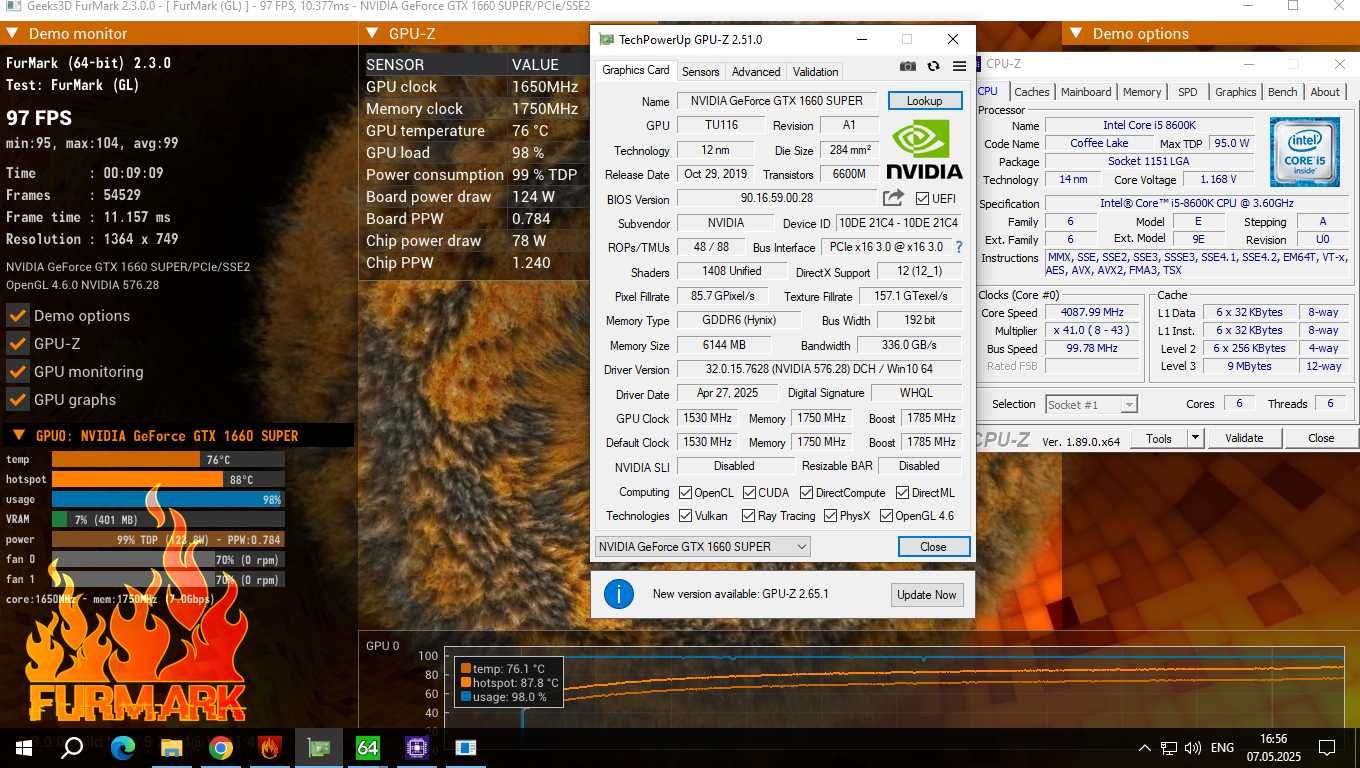The width and height of the screenshot is (1360, 768).
Task: Toggle the UEFI checkbox
Action: pos(922,198)
